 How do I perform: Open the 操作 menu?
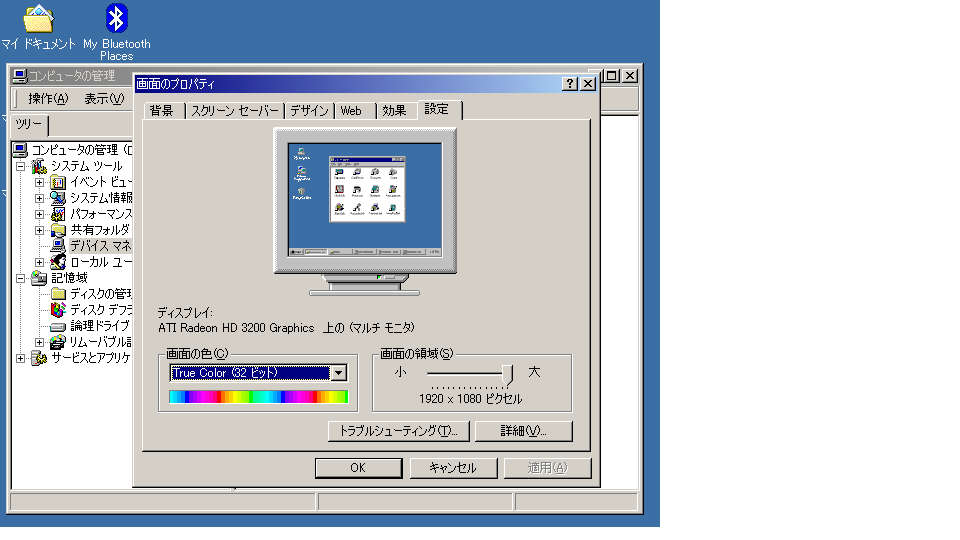pos(48,98)
